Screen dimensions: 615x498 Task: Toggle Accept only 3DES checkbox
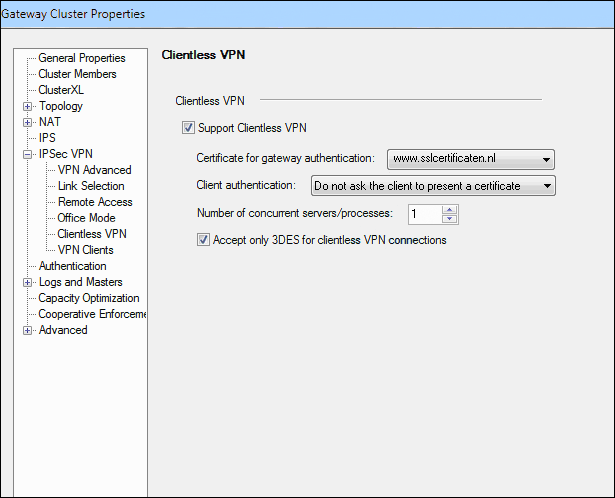point(203,240)
